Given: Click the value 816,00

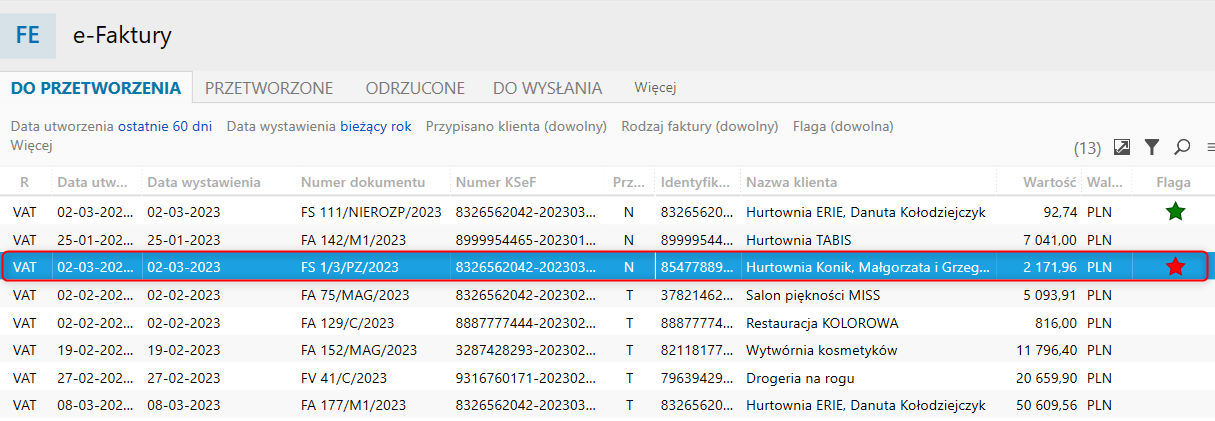Looking at the screenshot, I should point(1056,323).
